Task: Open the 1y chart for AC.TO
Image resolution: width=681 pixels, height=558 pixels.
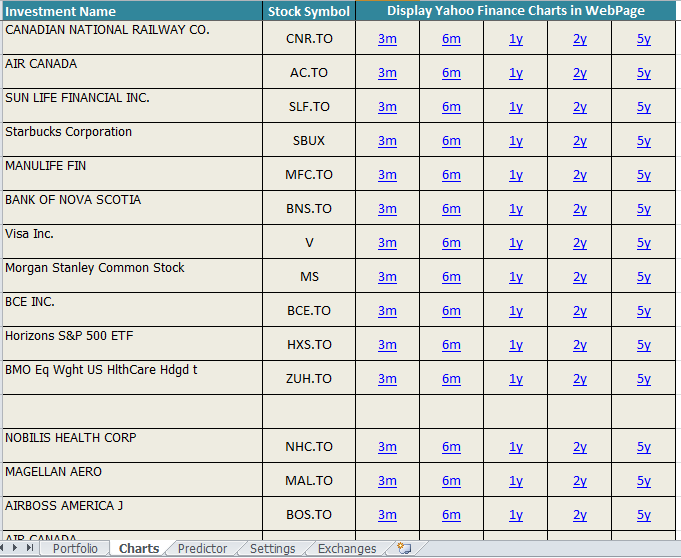Action: (x=516, y=73)
